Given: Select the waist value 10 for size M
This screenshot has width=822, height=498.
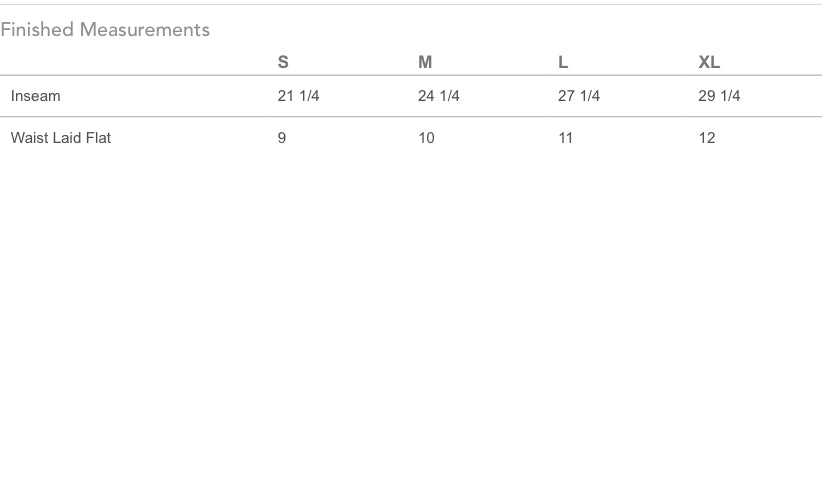Looking at the screenshot, I should point(426,138).
